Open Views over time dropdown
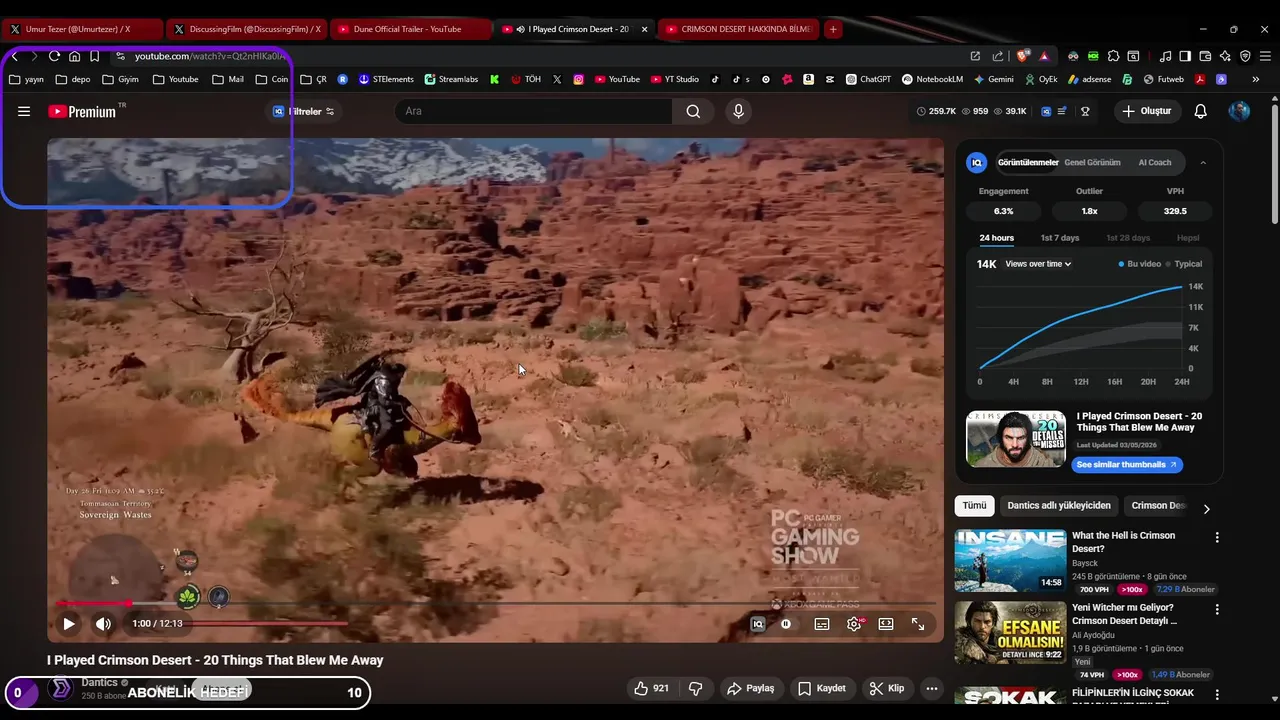 (x=1038, y=264)
